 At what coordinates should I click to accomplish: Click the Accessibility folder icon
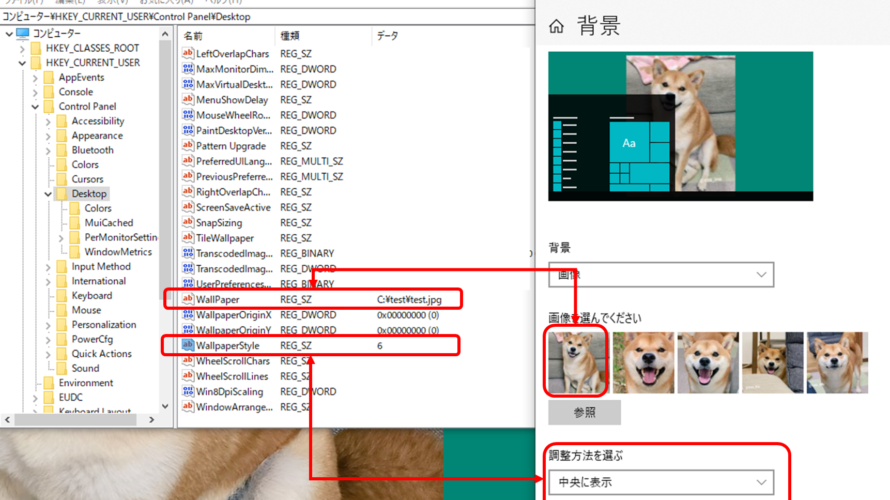(62, 121)
